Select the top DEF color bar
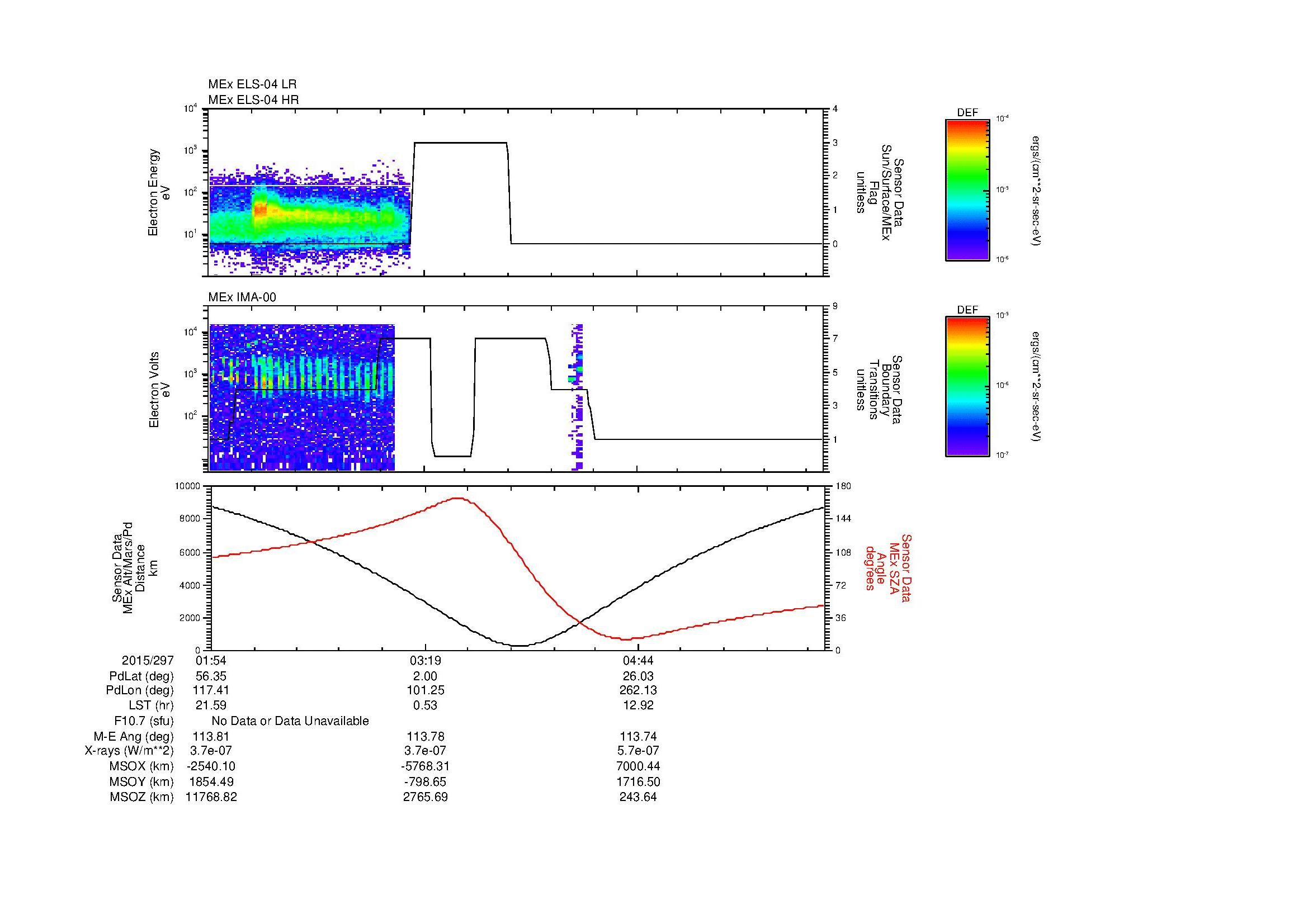1308x924 pixels. 967,190
